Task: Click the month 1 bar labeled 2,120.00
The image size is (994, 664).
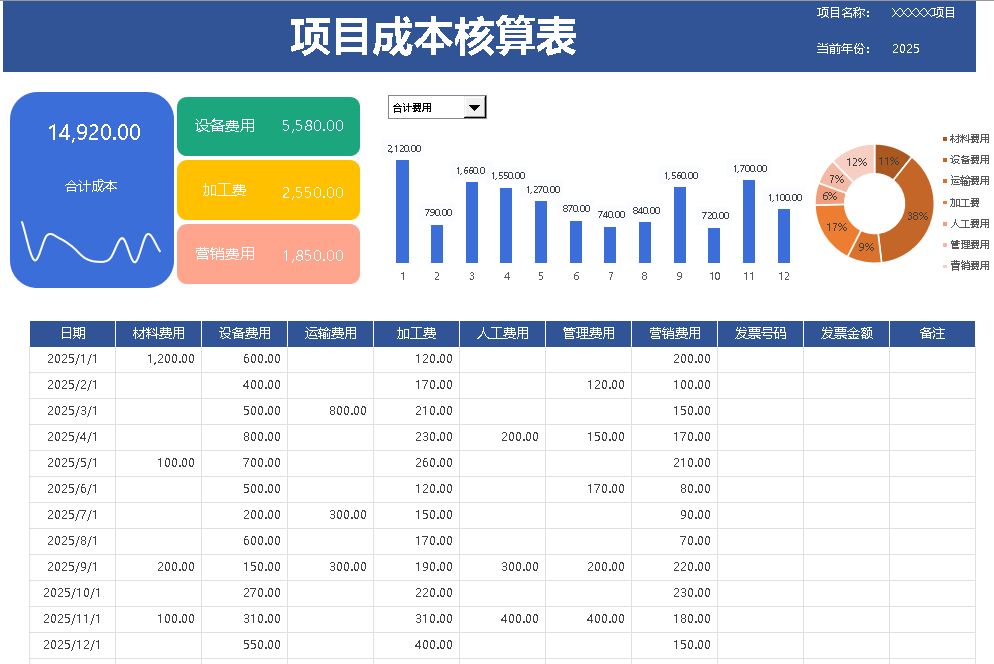Action: 403,212
